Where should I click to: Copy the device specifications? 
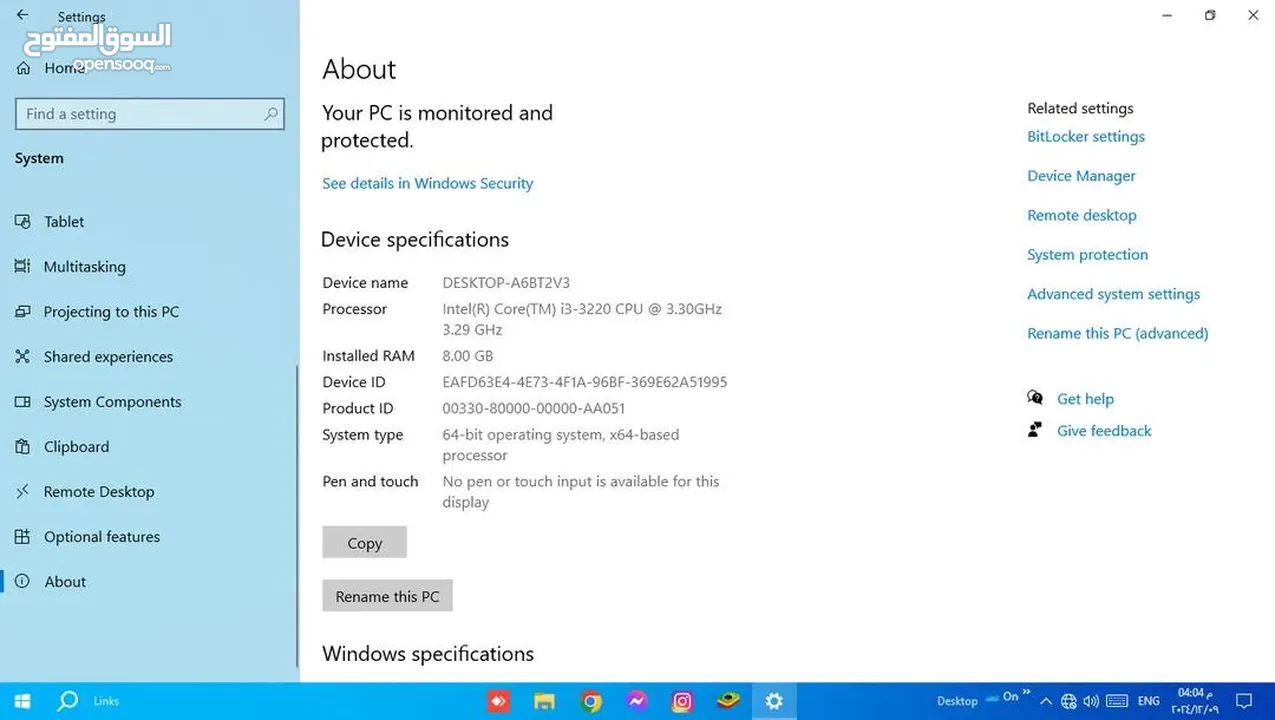(364, 543)
